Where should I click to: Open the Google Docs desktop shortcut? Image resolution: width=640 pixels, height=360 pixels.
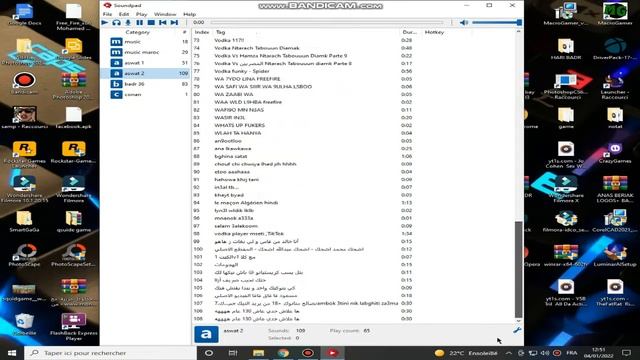24,15
